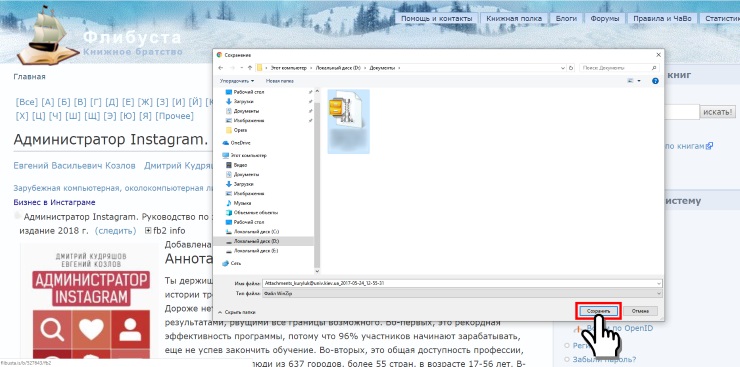This screenshot has height=367, width=740.
Task: Click the change view icon in the dialog toolbar
Action: coord(630,81)
